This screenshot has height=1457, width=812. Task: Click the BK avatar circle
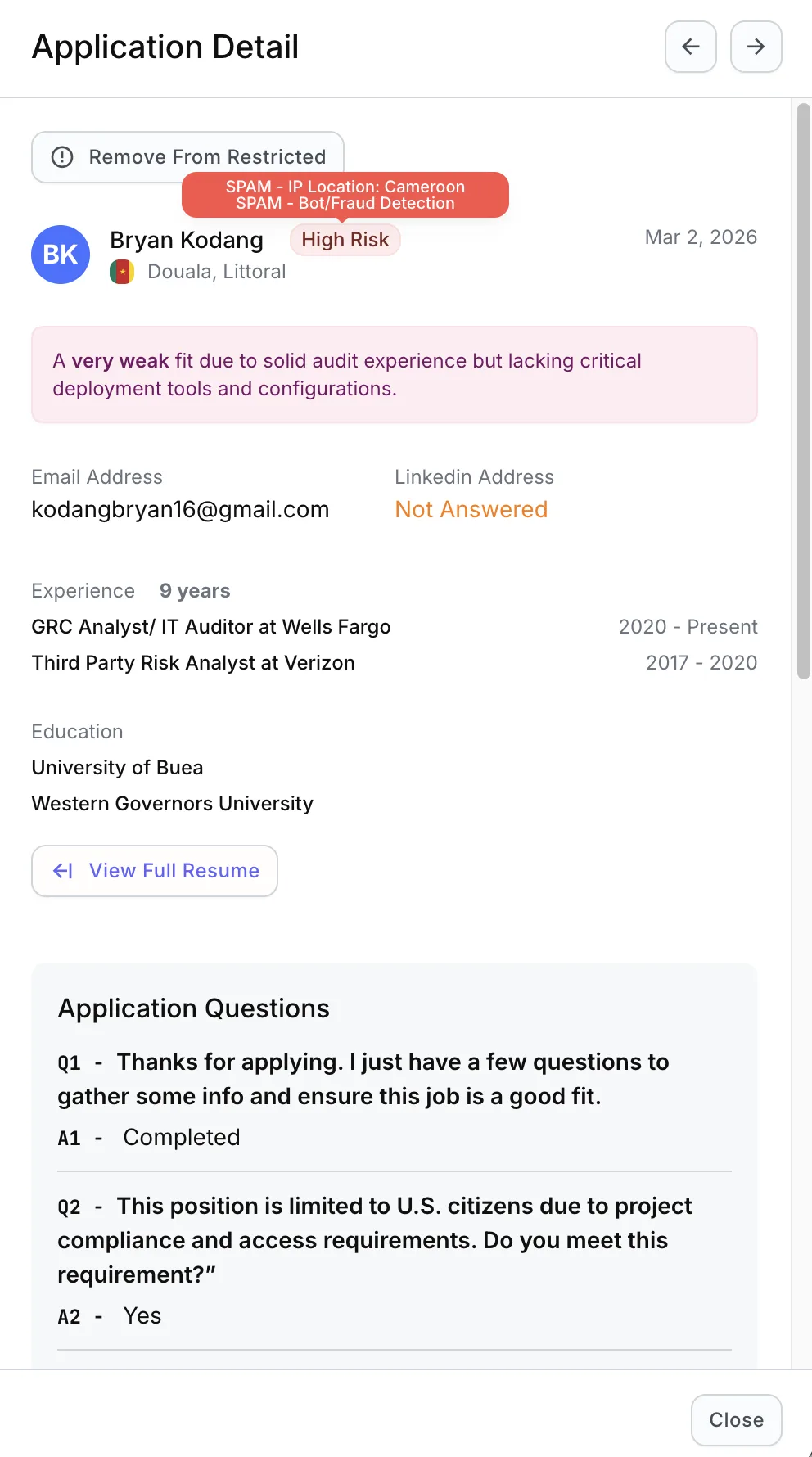coord(61,255)
